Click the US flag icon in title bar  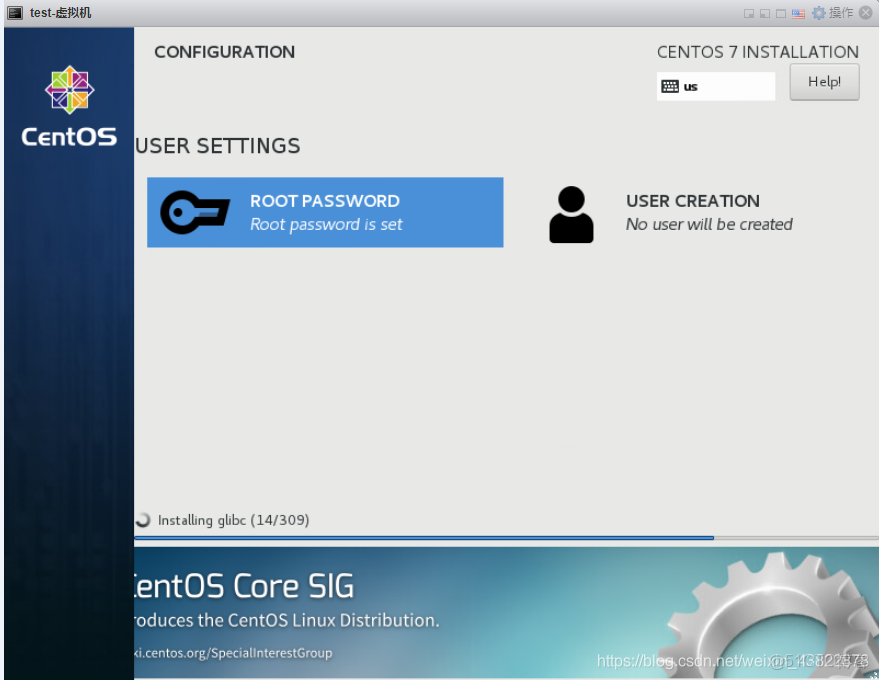pyautogui.click(x=798, y=13)
